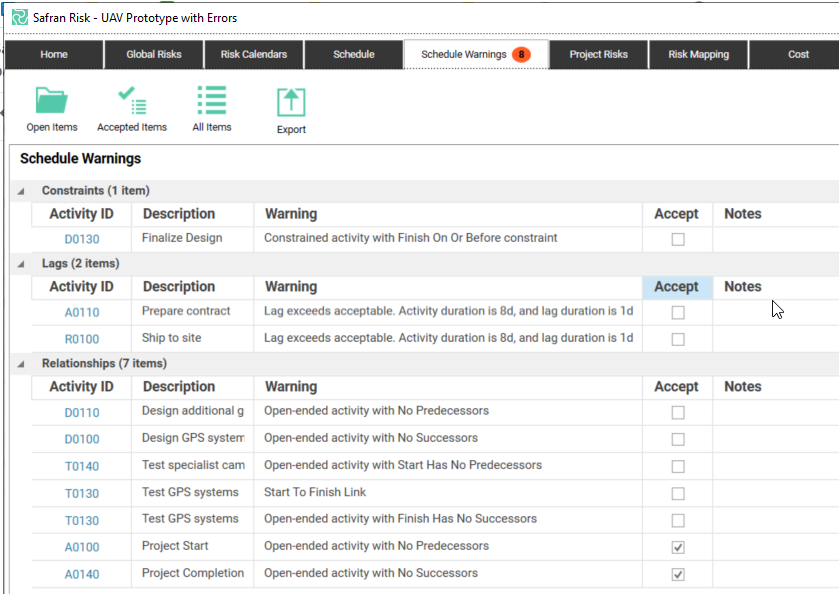Collapse the Constraints group

click(x=22, y=191)
